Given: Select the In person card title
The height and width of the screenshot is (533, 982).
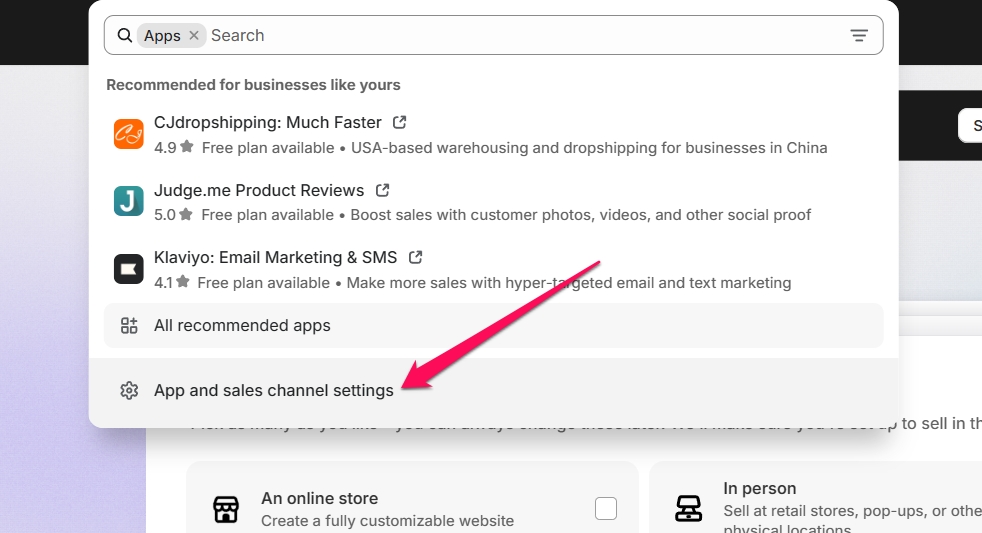Looking at the screenshot, I should click(x=760, y=488).
